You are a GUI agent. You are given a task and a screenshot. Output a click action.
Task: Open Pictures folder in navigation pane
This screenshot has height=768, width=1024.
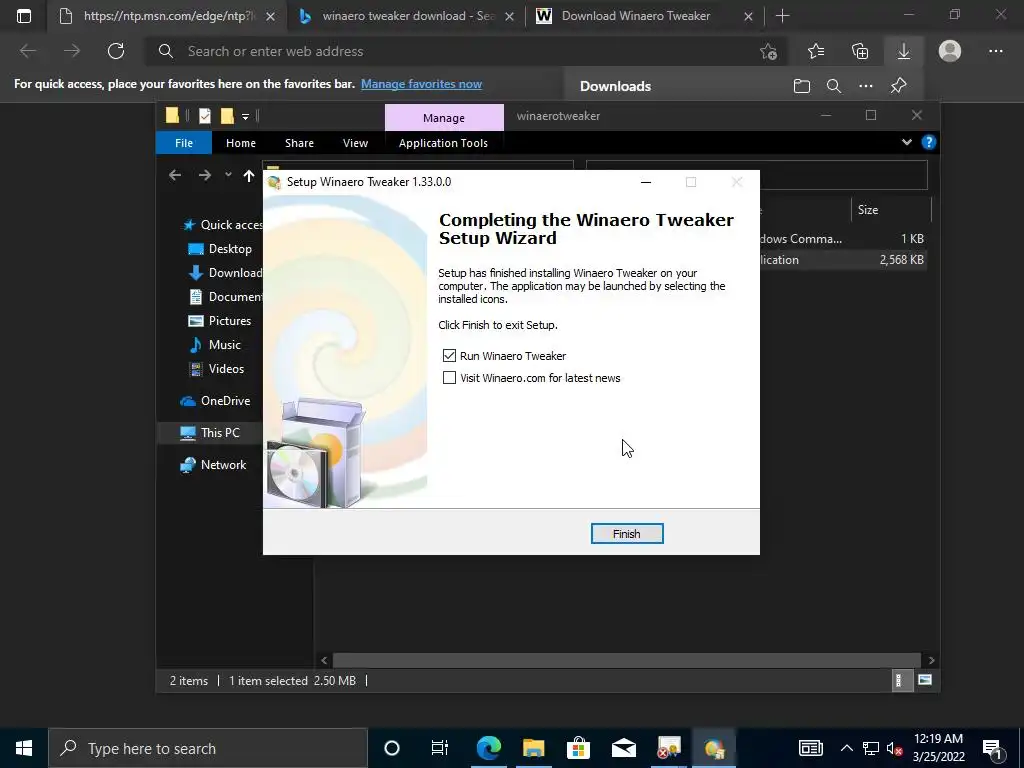(x=220, y=321)
